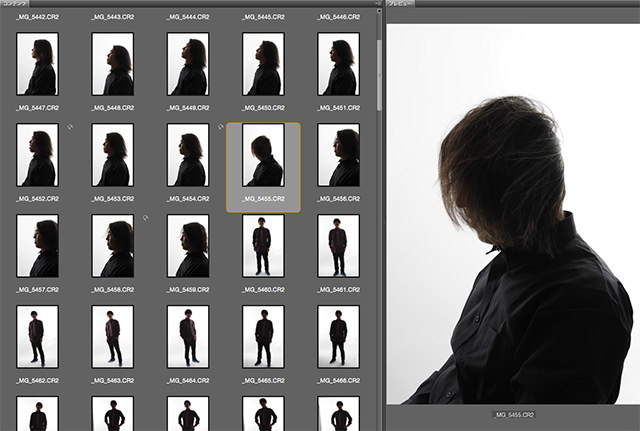Click the file name label _MG_5448.CR2

[113, 108]
